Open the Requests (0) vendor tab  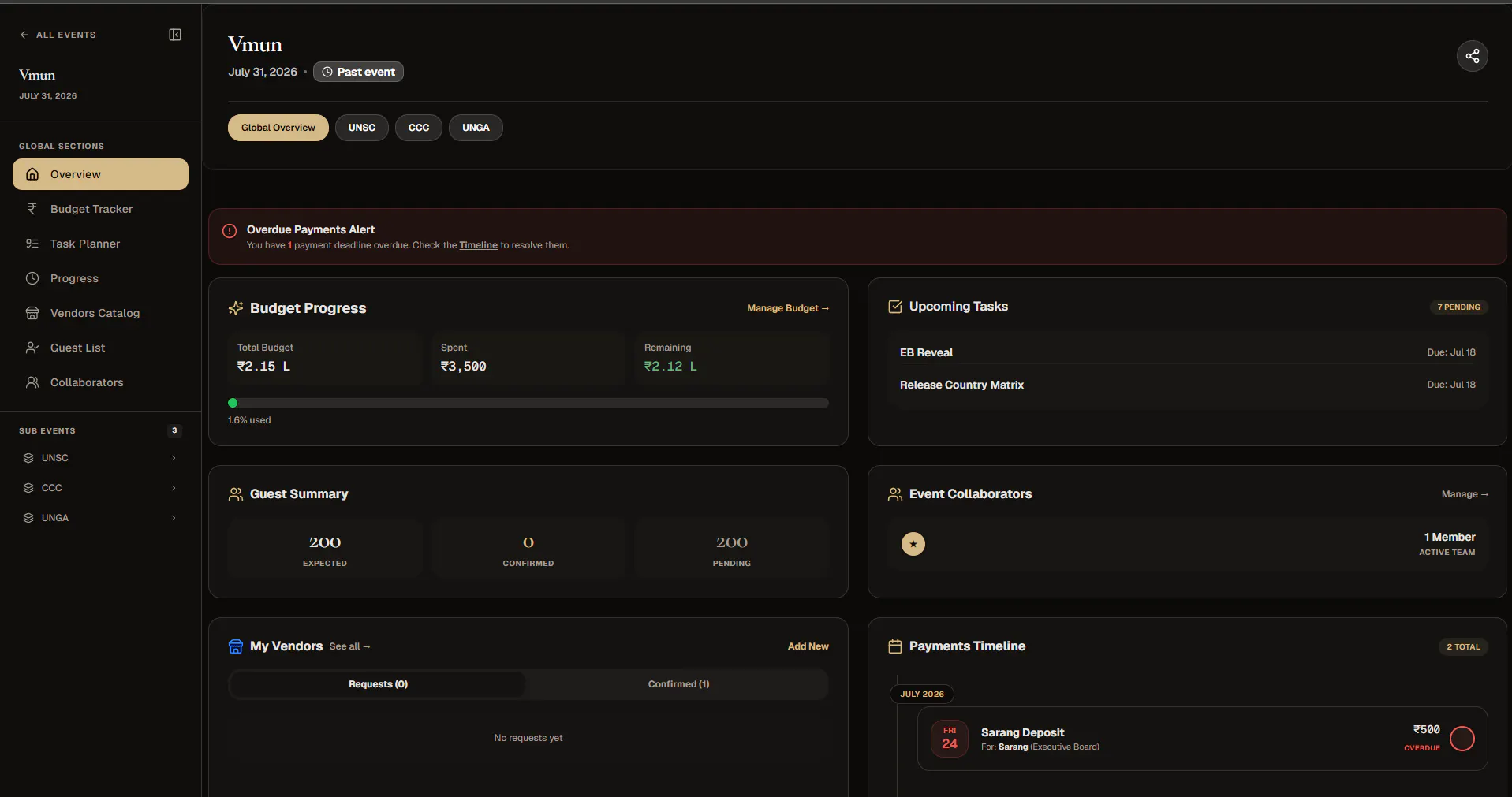[378, 684]
